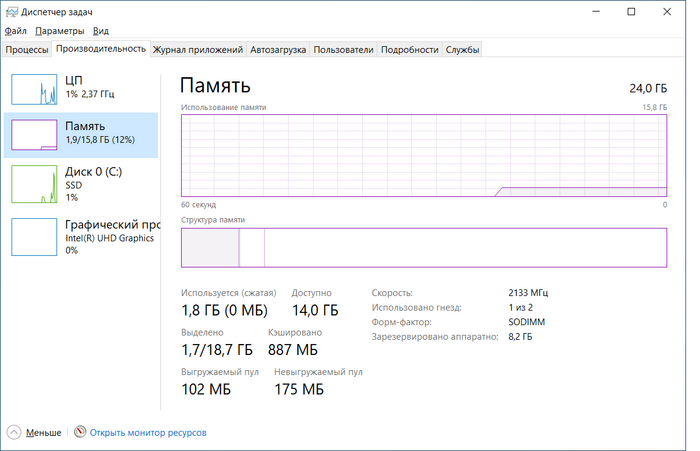The width and height of the screenshot is (700, 451).
Task: Switch to the Пользователи tab
Action: (x=344, y=49)
